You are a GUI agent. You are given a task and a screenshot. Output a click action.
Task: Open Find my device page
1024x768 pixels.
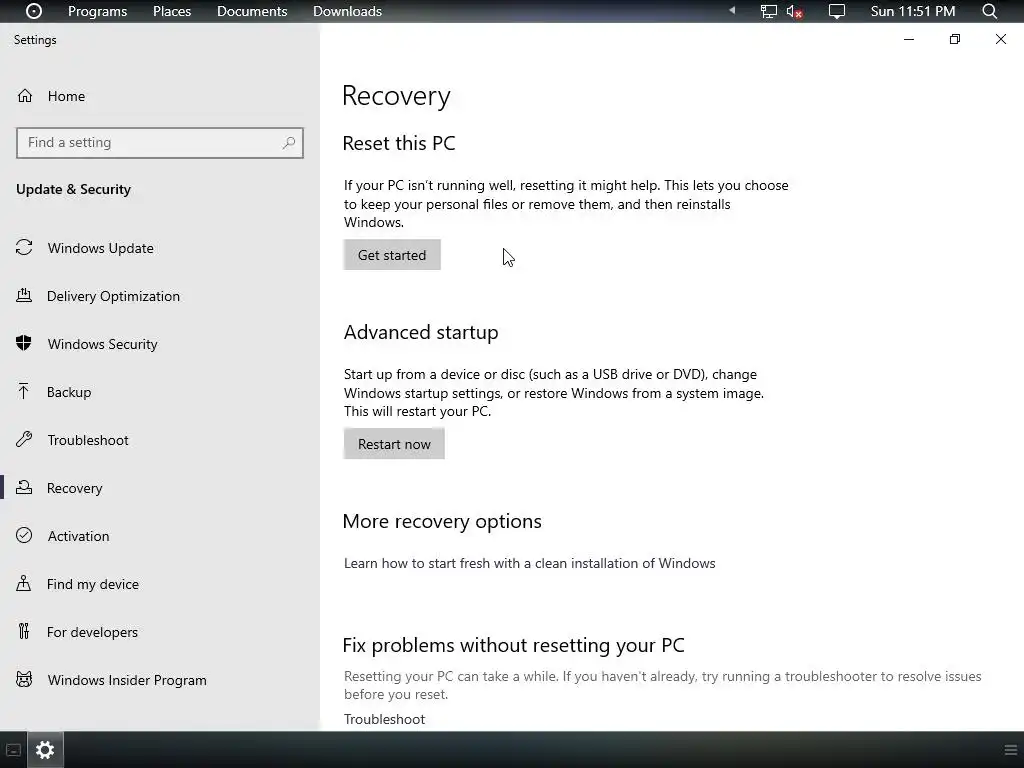pos(93,584)
